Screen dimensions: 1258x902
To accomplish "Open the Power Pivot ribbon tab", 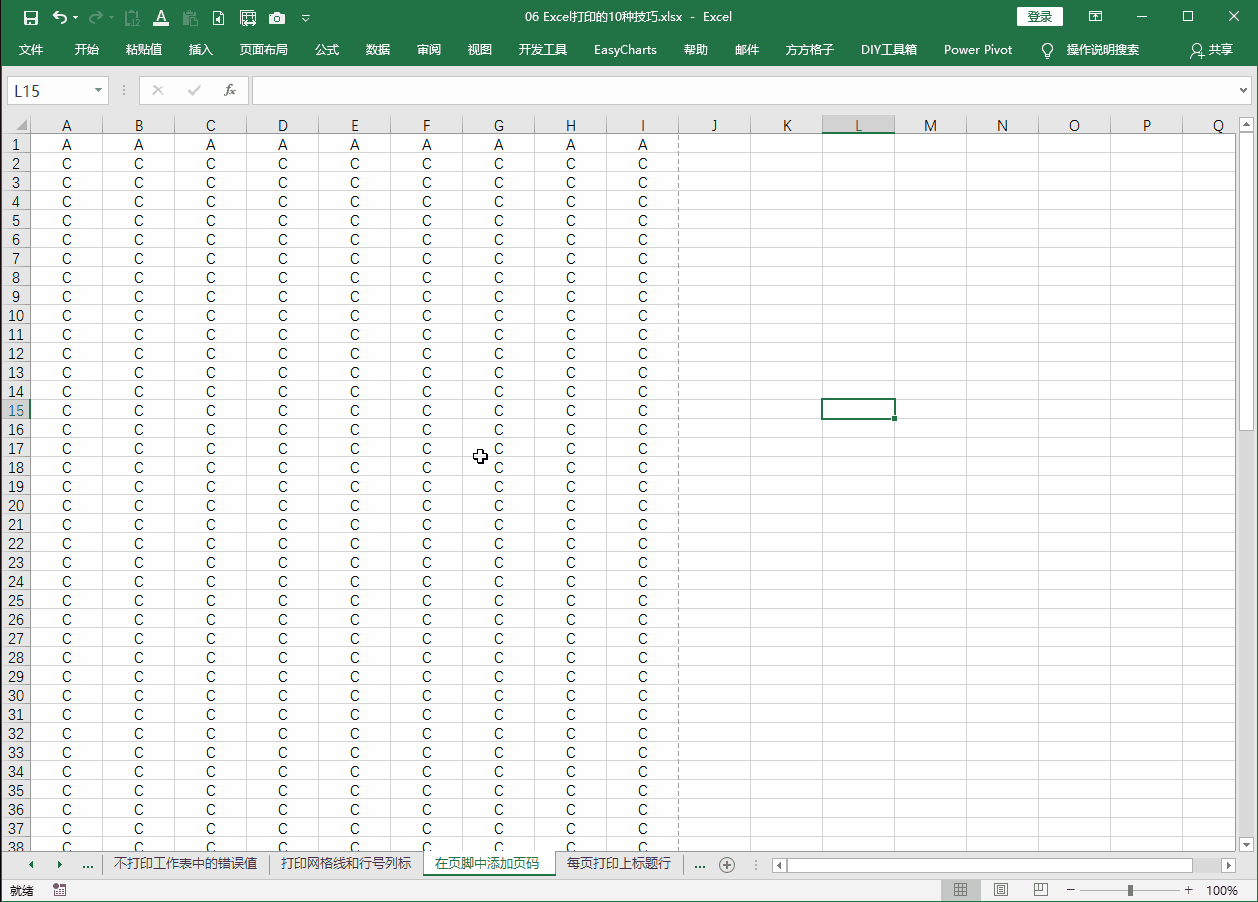I will pyautogui.click(x=978, y=50).
